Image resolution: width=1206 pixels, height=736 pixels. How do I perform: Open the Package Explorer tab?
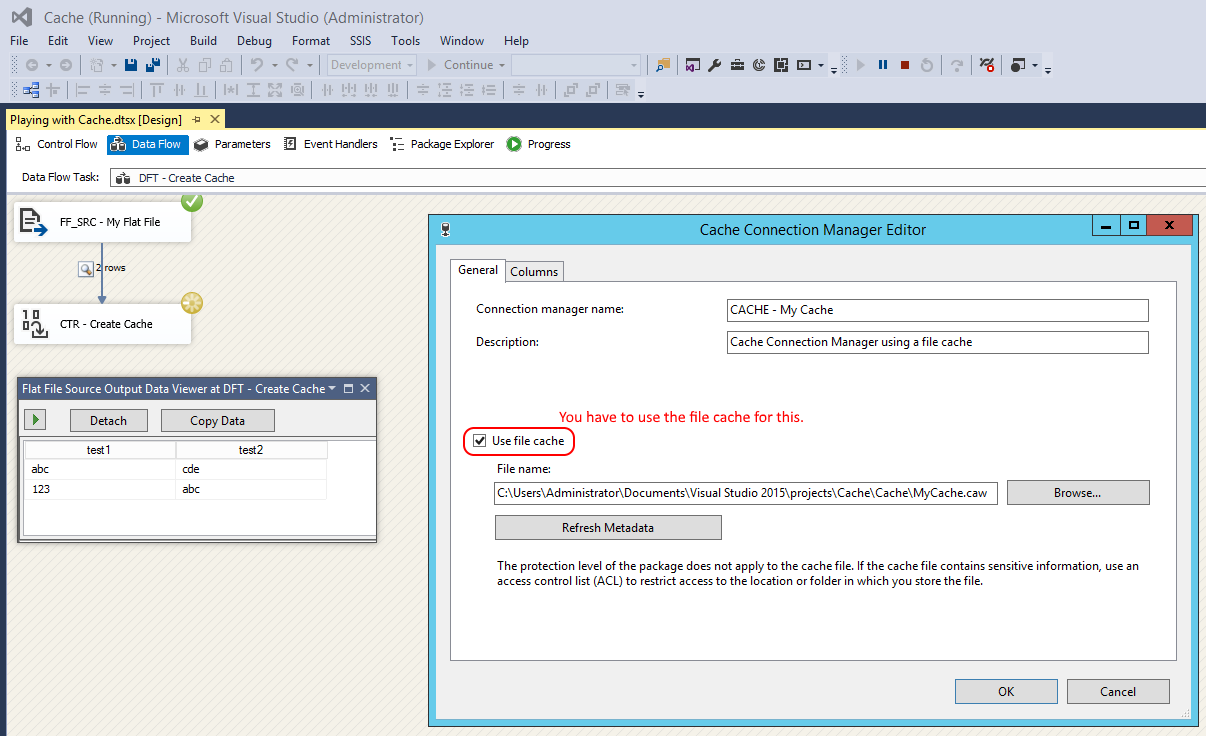(x=442, y=144)
